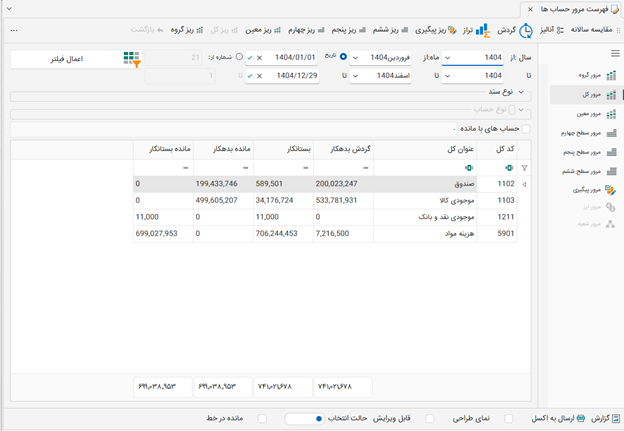The height and width of the screenshot is (431, 624).
Task: Click the grid filter icon
Action: coord(132,59)
